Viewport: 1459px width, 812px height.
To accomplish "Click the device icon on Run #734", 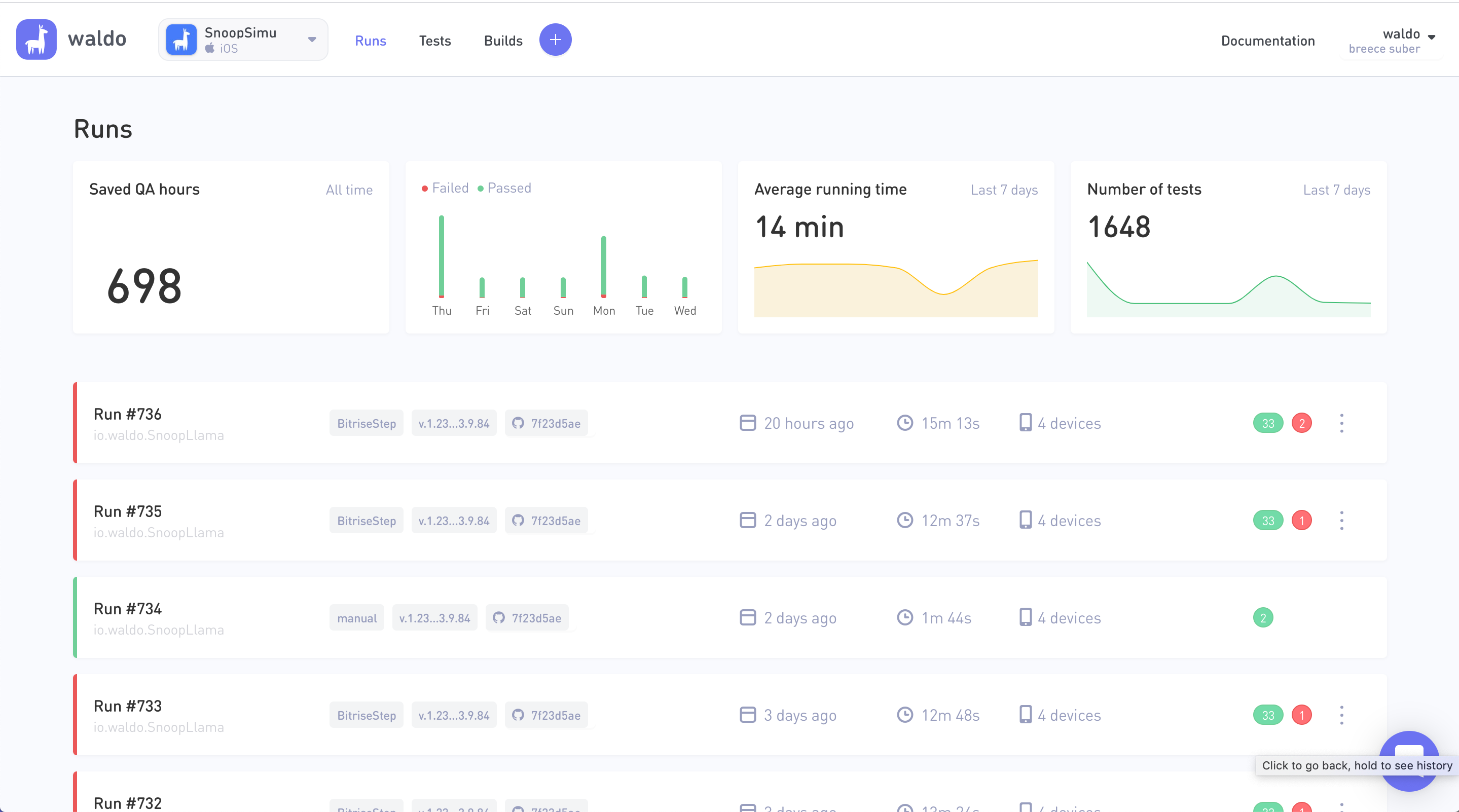I will 1025,617.
